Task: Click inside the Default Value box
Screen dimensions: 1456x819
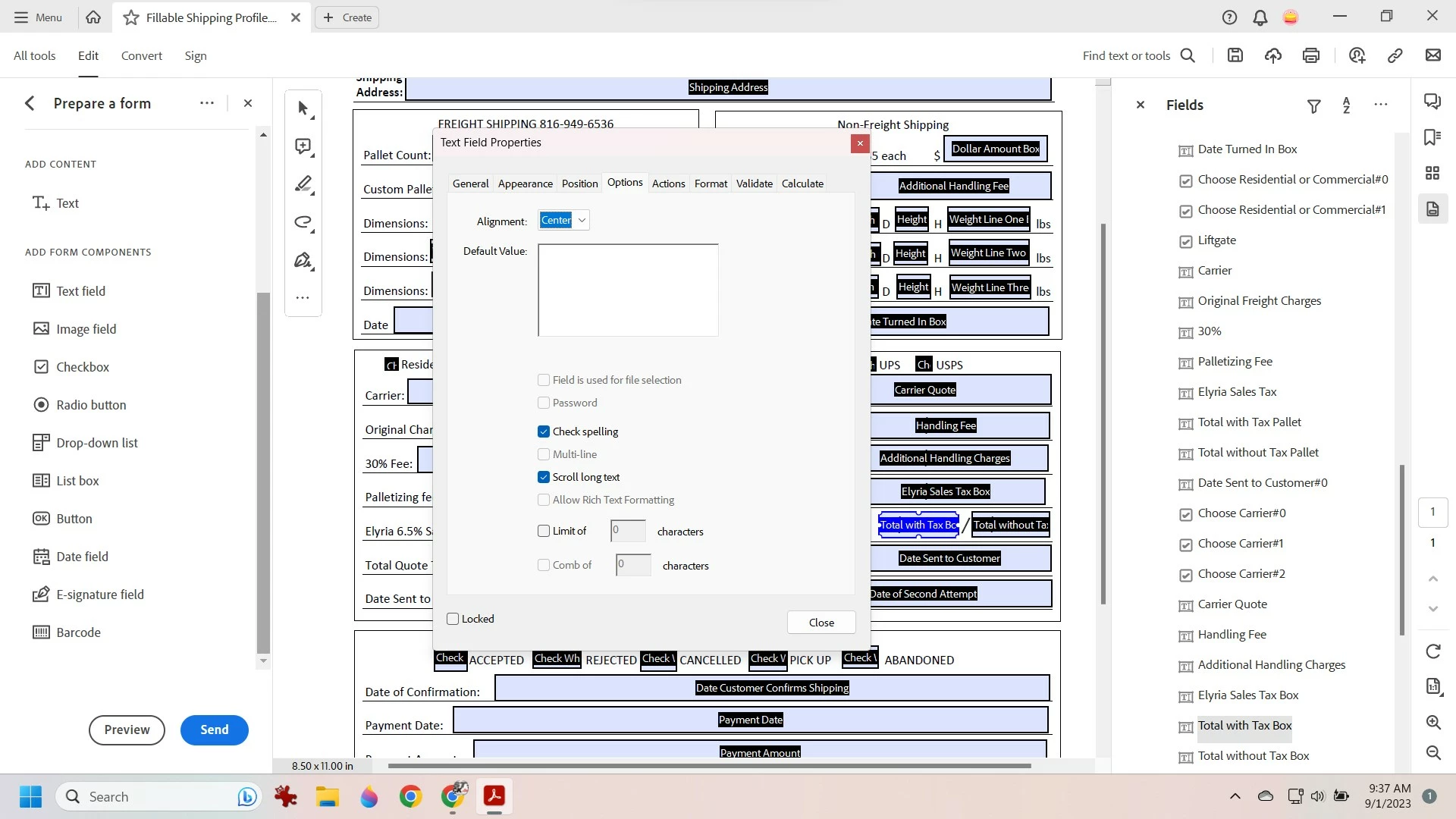Action: point(628,290)
